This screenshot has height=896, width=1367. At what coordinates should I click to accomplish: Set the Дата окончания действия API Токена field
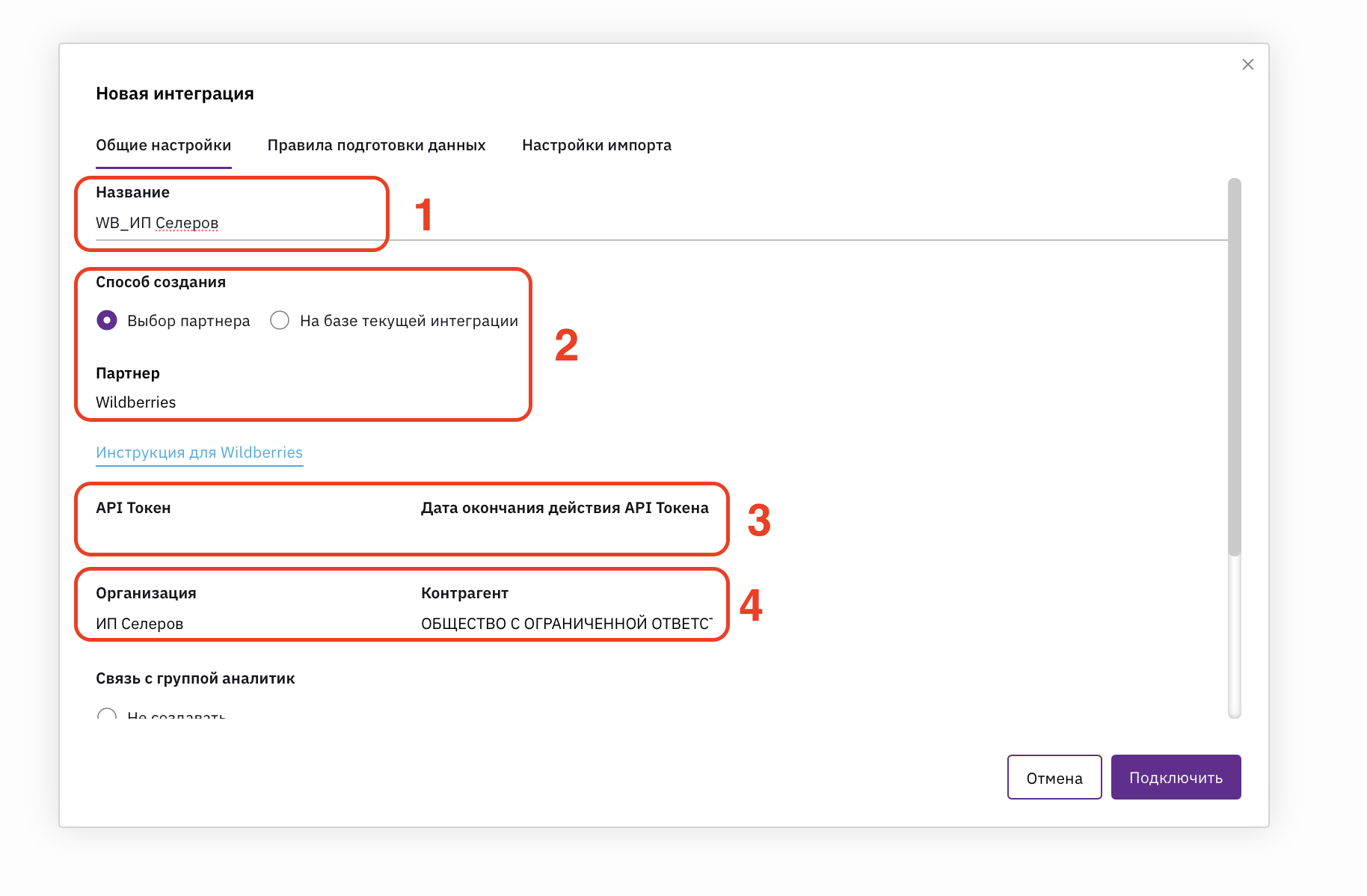(x=566, y=535)
